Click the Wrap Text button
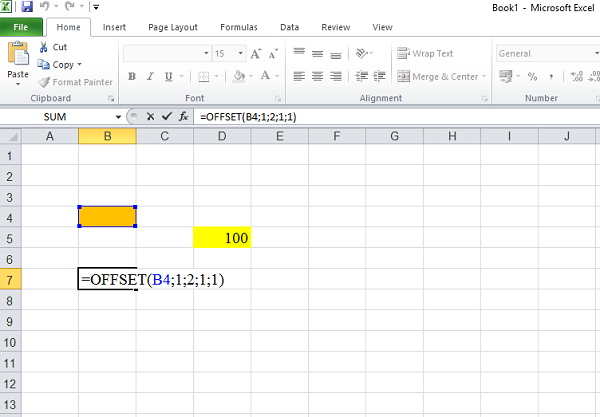Screen dimensions: 600x417 coord(425,54)
